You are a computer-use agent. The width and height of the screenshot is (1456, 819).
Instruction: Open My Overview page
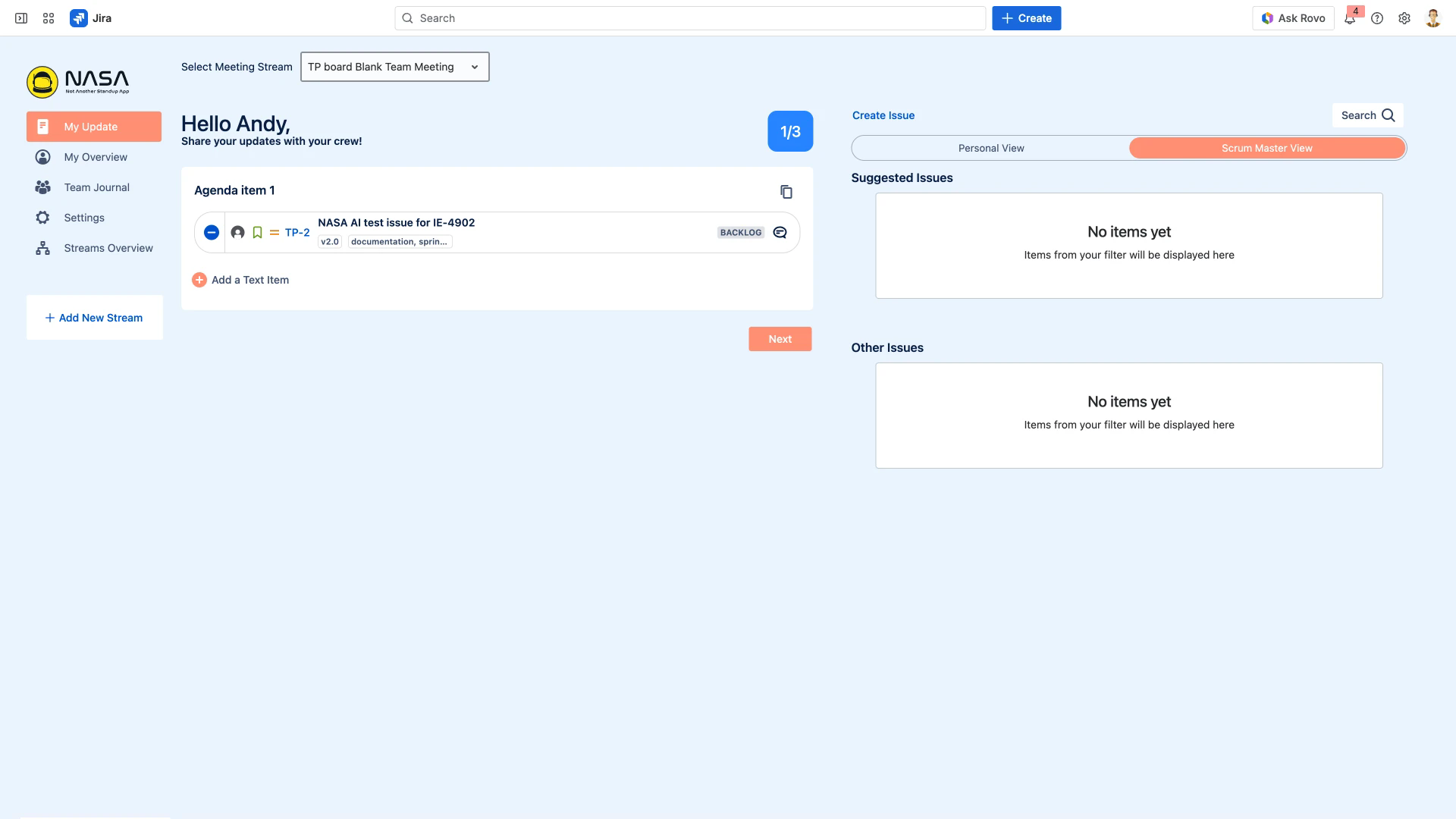point(96,157)
